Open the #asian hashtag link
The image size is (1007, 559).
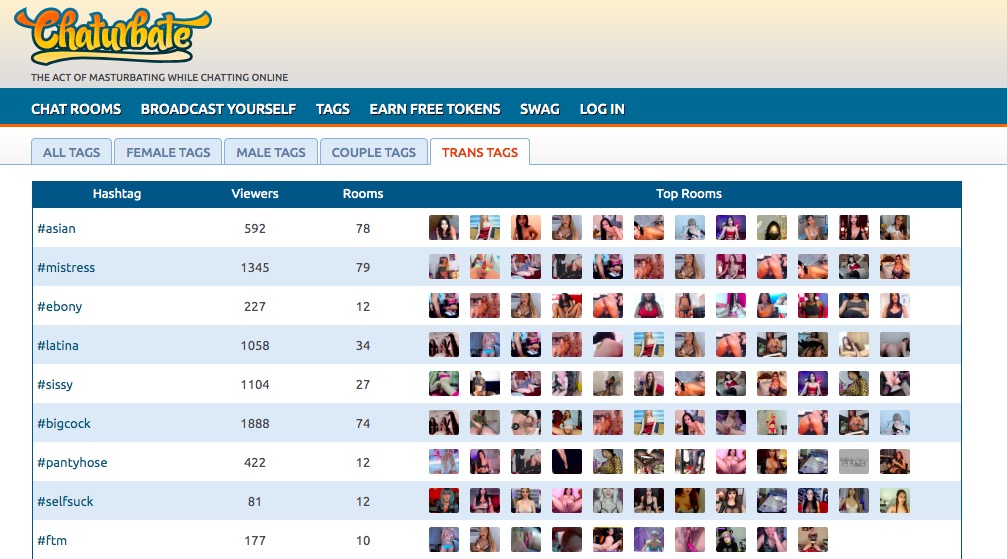tap(56, 228)
